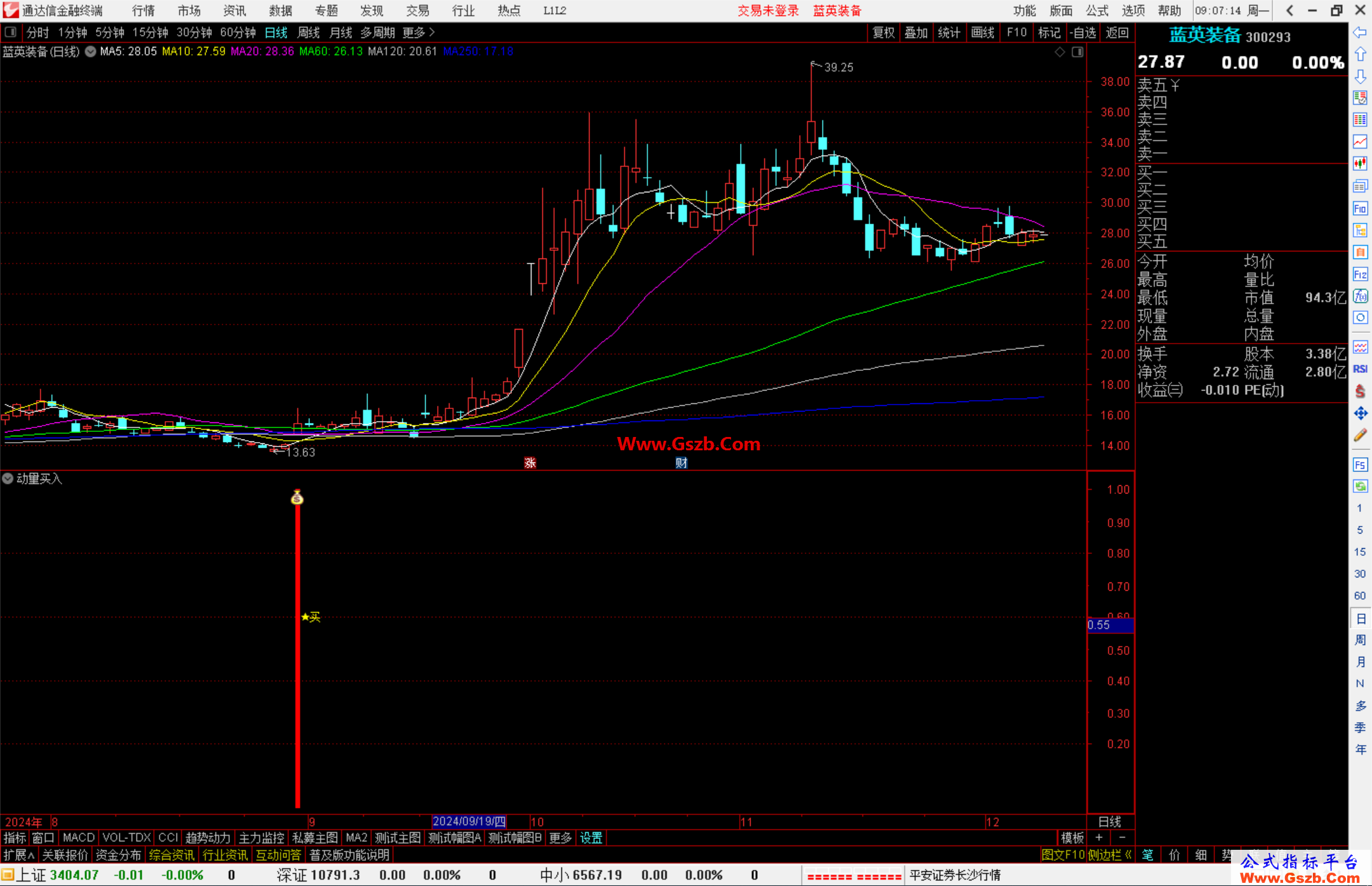Switch to VOL-TDX indicator tab
The height and width of the screenshot is (886, 1372).
126,838
